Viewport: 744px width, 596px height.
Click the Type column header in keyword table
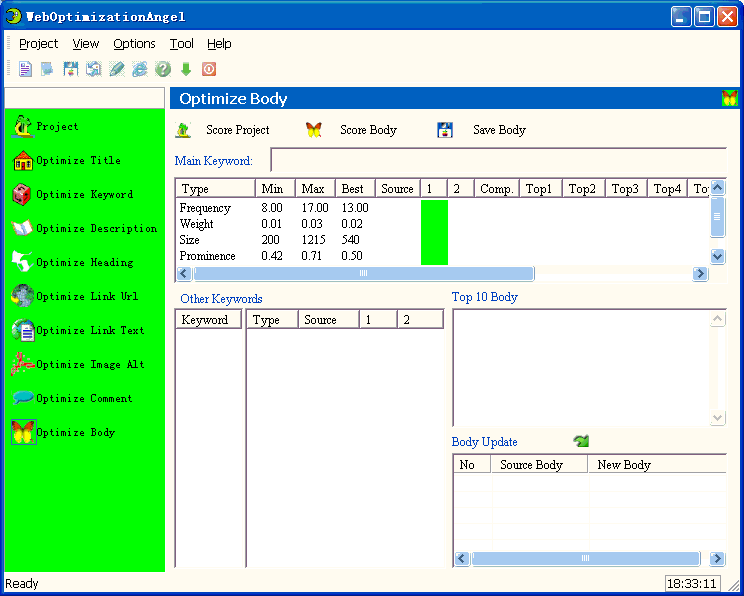pyautogui.click(x=215, y=189)
